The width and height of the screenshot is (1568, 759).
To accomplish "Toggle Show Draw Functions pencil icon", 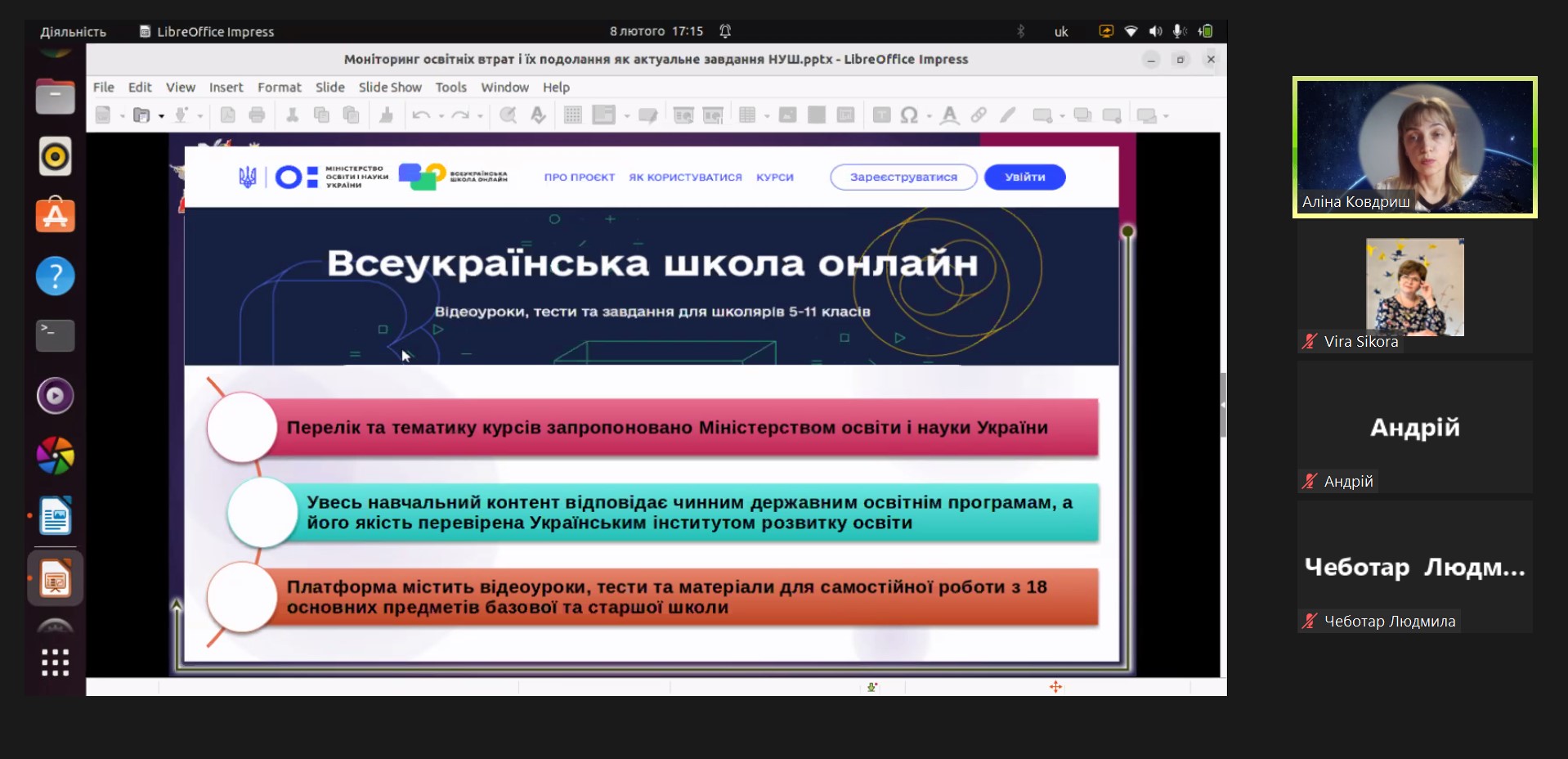I will 1008,115.
